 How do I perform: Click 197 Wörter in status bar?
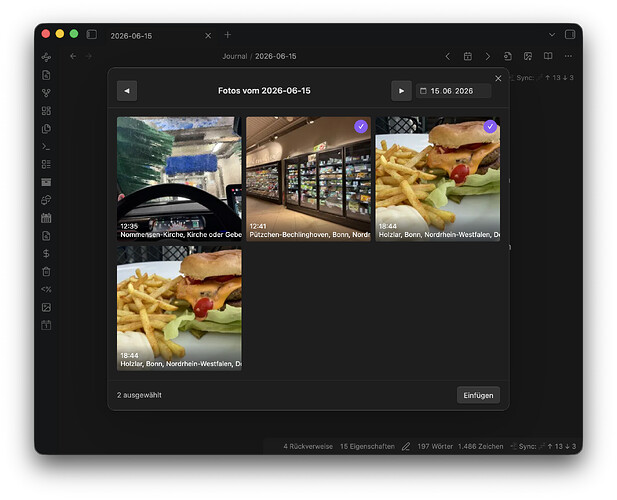(x=435, y=446)
